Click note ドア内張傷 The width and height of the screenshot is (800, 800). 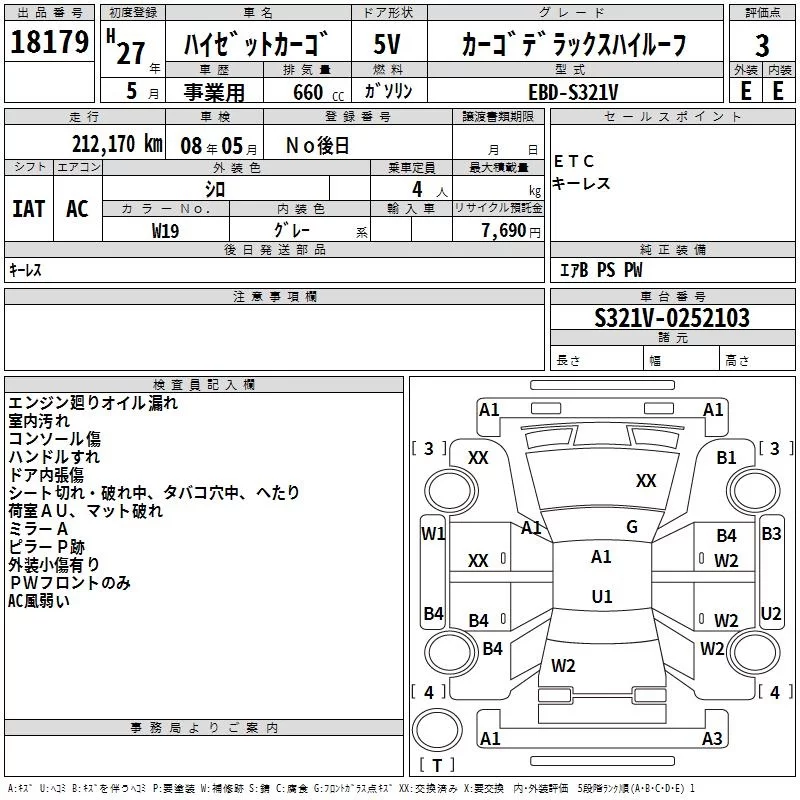46,475
